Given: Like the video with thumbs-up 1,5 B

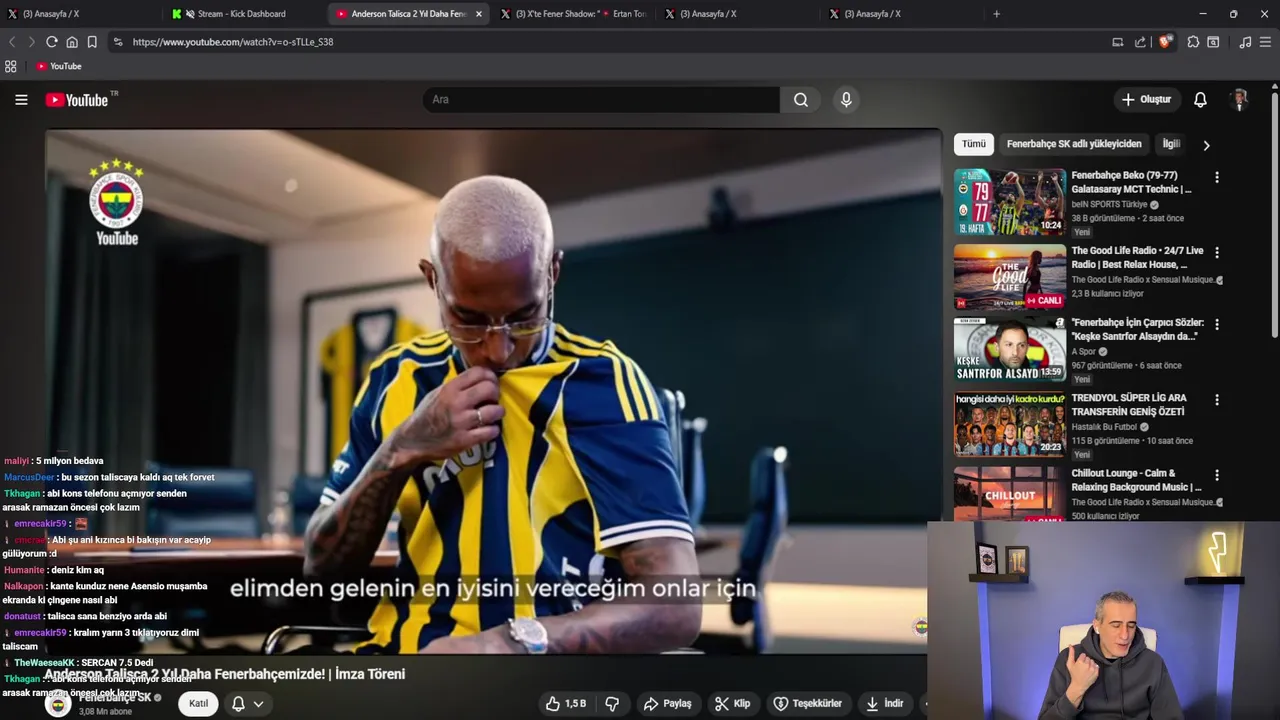Looking at the screenshot, I should (x=566, y=704).
